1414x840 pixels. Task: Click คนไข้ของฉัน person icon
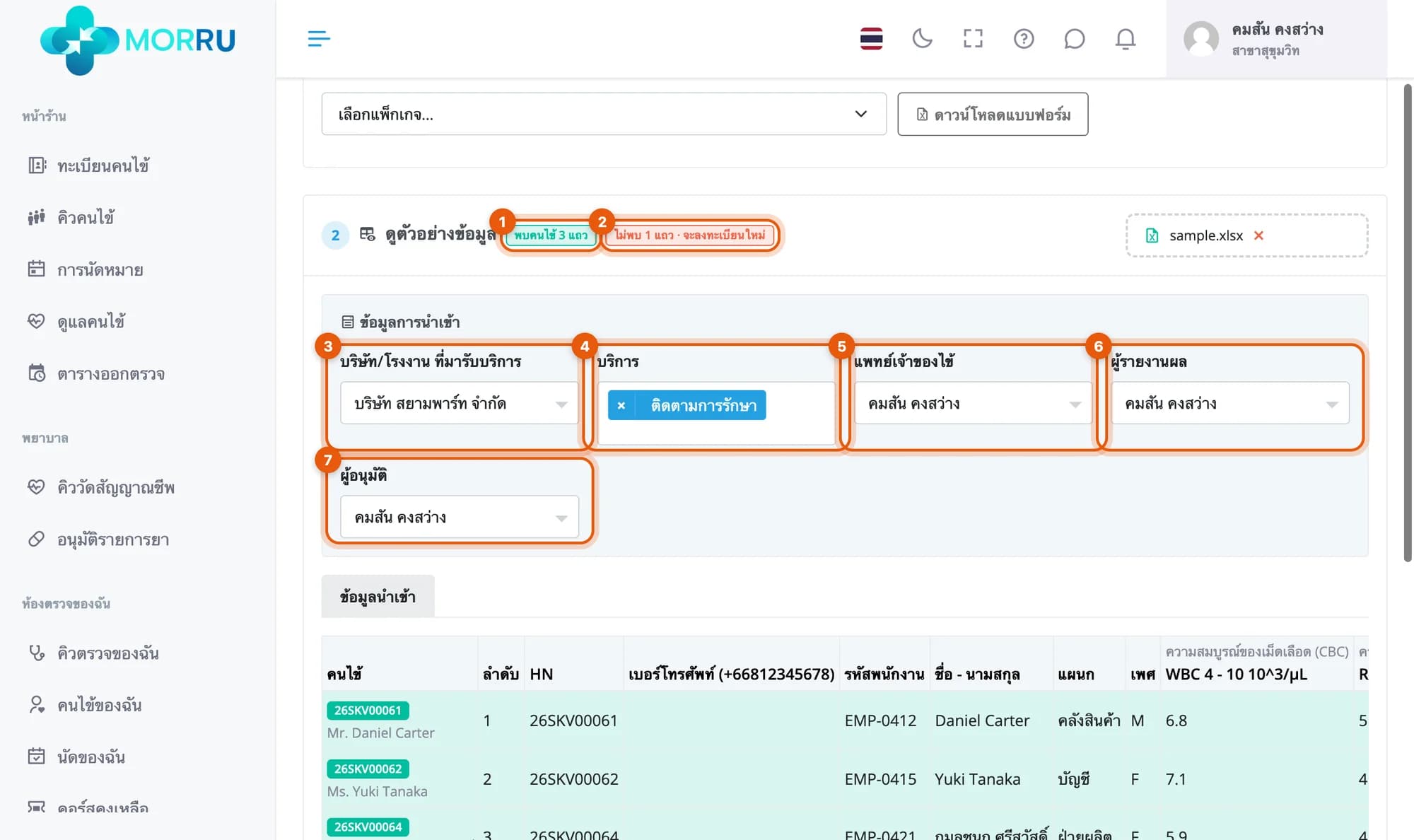(x=36, y=704)
